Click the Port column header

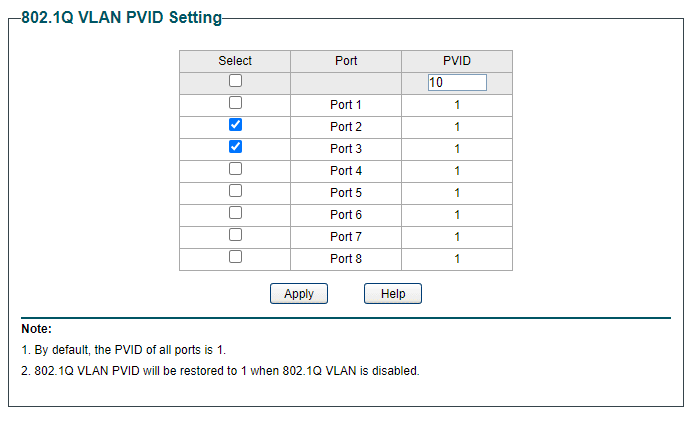(x=346, y=61)
